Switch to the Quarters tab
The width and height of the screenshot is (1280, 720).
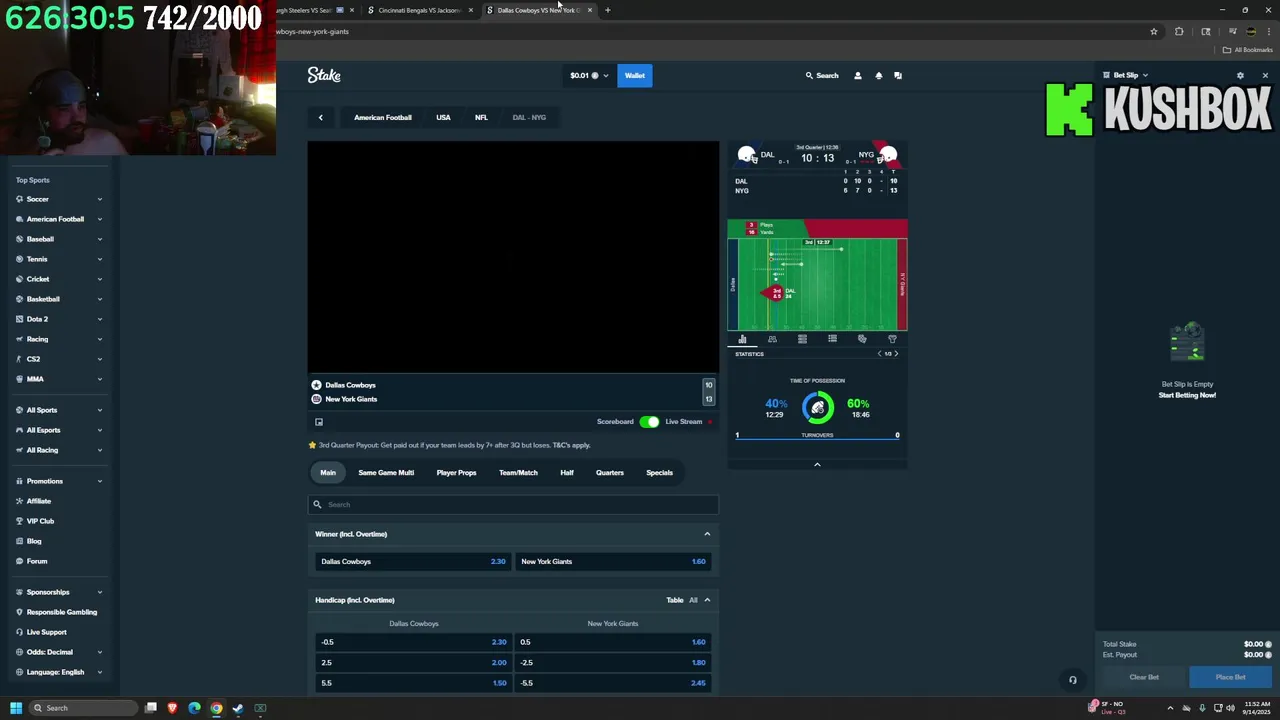(x=610, y=473)
